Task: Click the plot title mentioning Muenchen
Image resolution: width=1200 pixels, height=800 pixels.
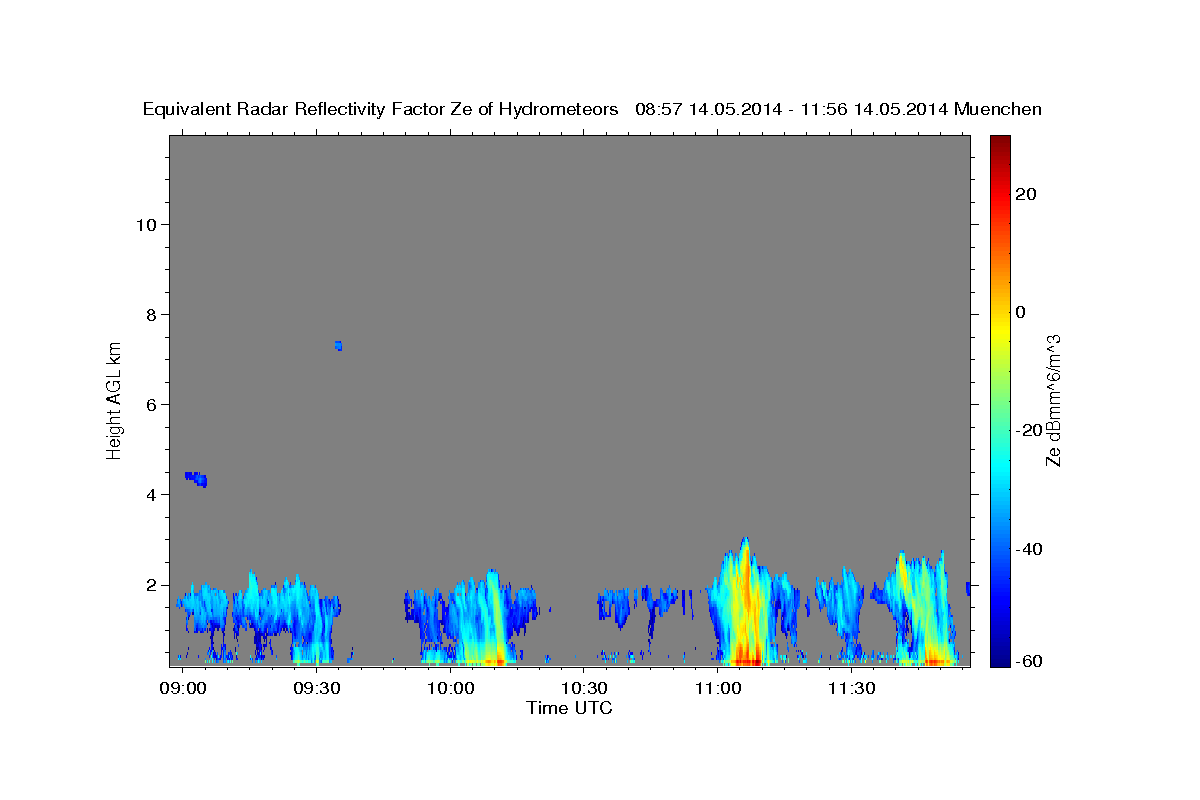Action: 592,109
